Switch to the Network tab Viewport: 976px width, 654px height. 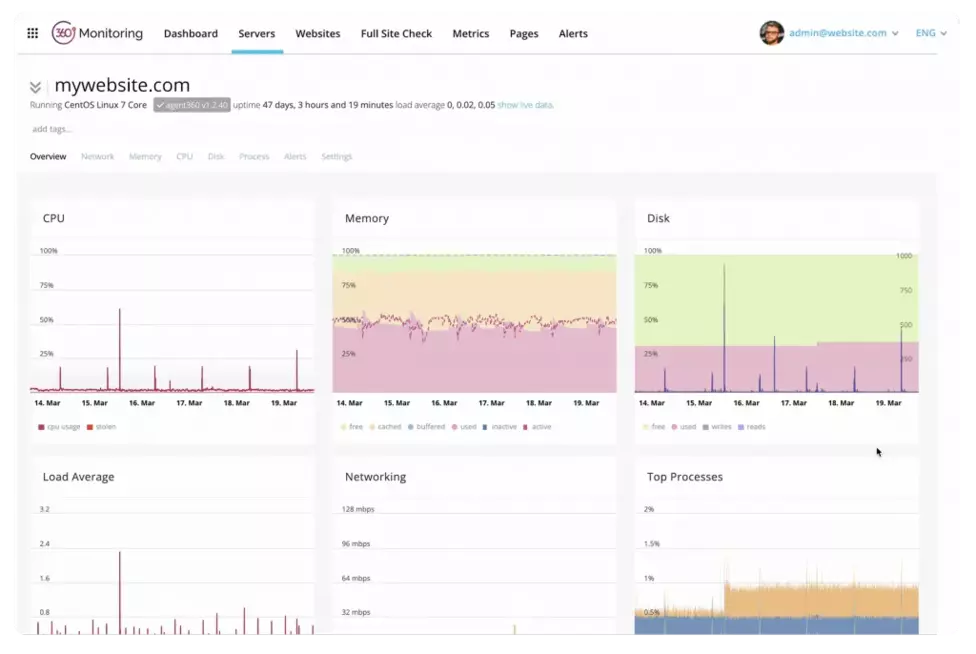click(x=97, y=157)
